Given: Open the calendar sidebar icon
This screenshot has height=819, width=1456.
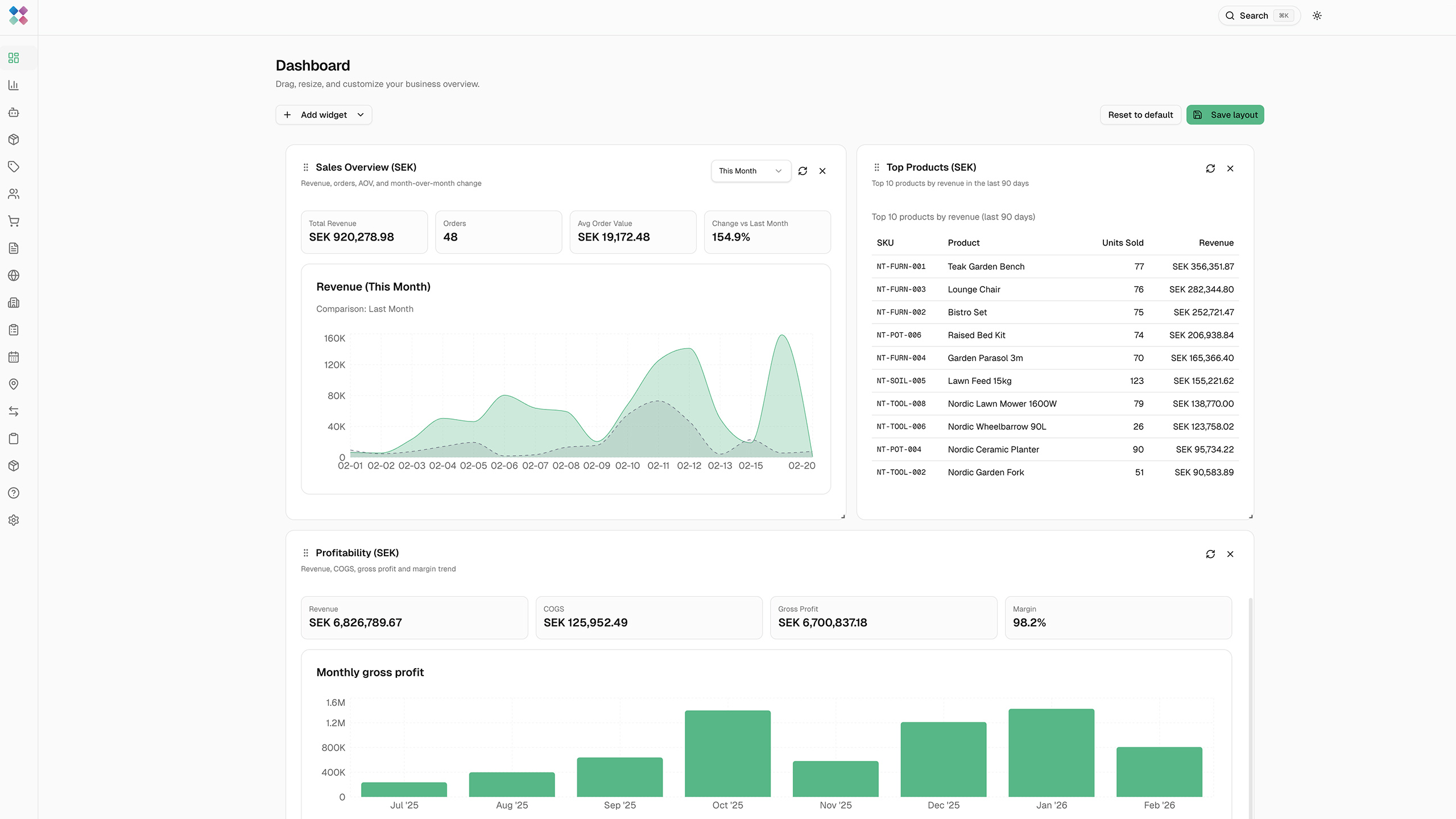Looking at the screenshot, I should click(14, 357).
